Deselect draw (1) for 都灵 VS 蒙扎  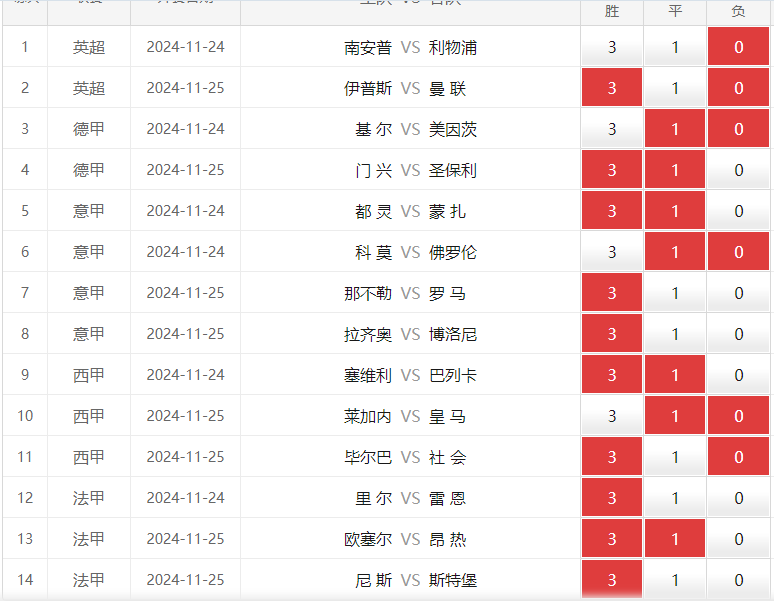pyautogui.click(x=675, y=211)
